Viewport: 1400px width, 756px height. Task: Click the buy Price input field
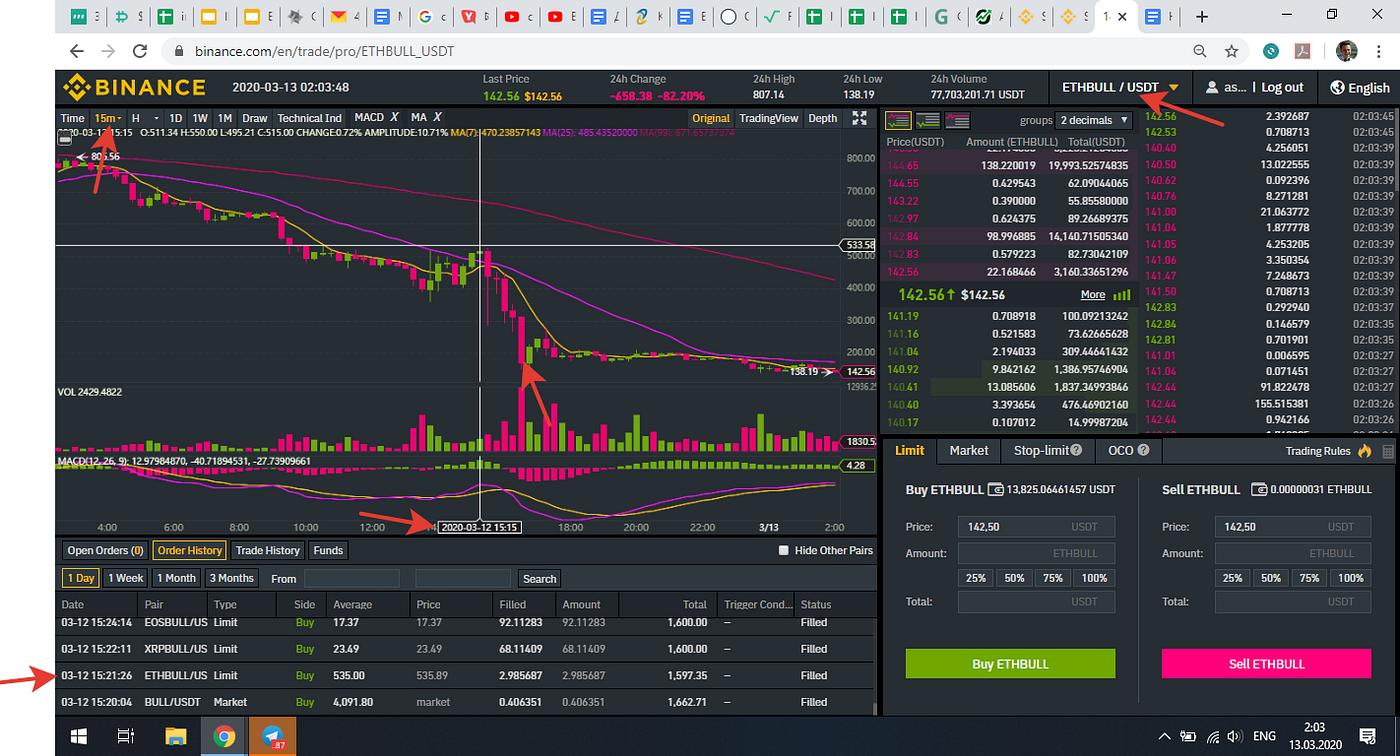[x=1036, y=526]
